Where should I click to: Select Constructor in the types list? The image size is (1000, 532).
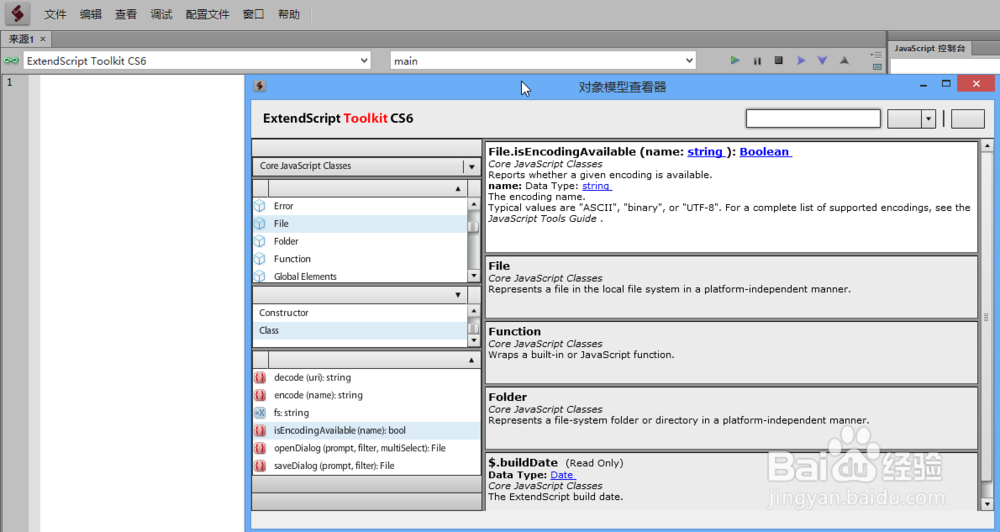pyautogui.click(x=360, y=313)
